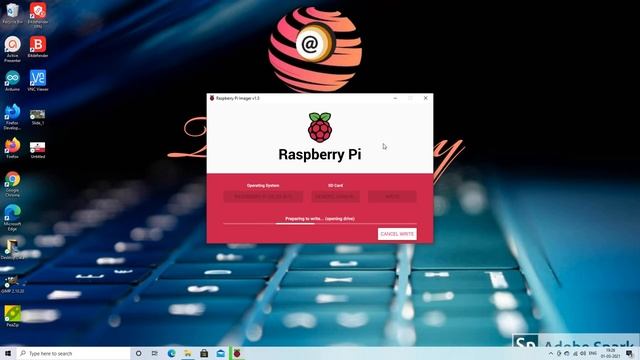
Task: Click 'Preparing to write' status text
Action: 320,219
